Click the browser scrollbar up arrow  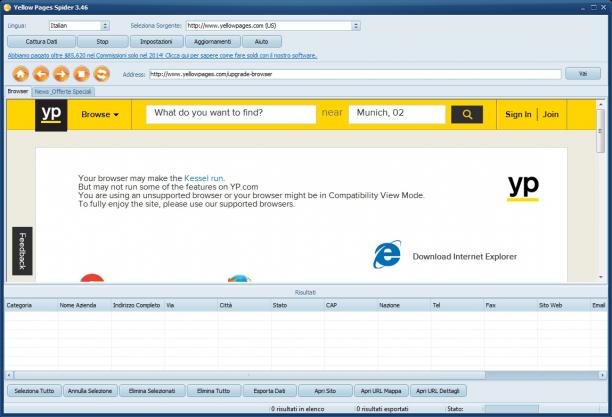601,104
